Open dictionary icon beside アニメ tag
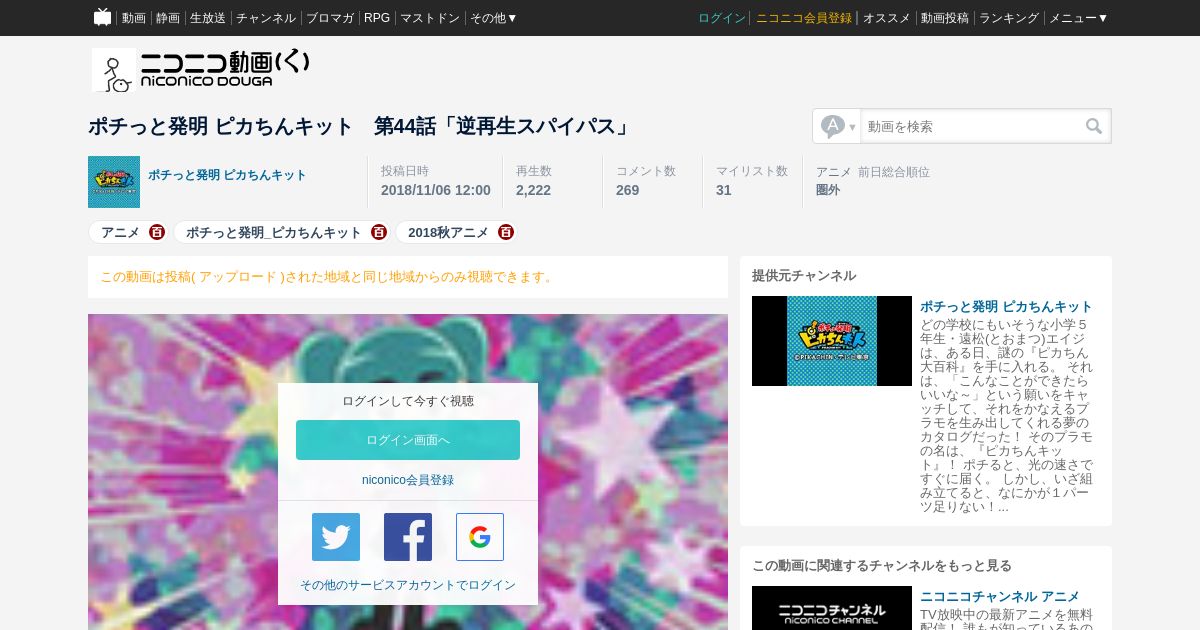This screenshot has height=630, width=1200. [x=157, y=232]
